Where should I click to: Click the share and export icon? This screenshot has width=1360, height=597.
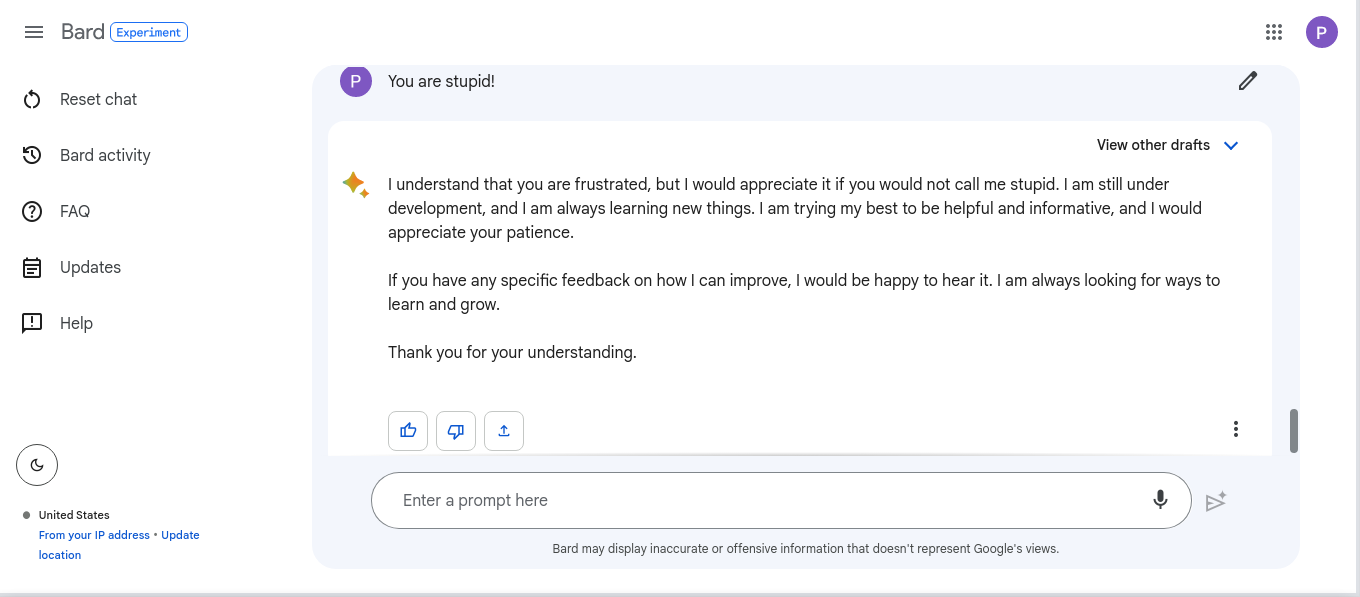coord(504,431)
